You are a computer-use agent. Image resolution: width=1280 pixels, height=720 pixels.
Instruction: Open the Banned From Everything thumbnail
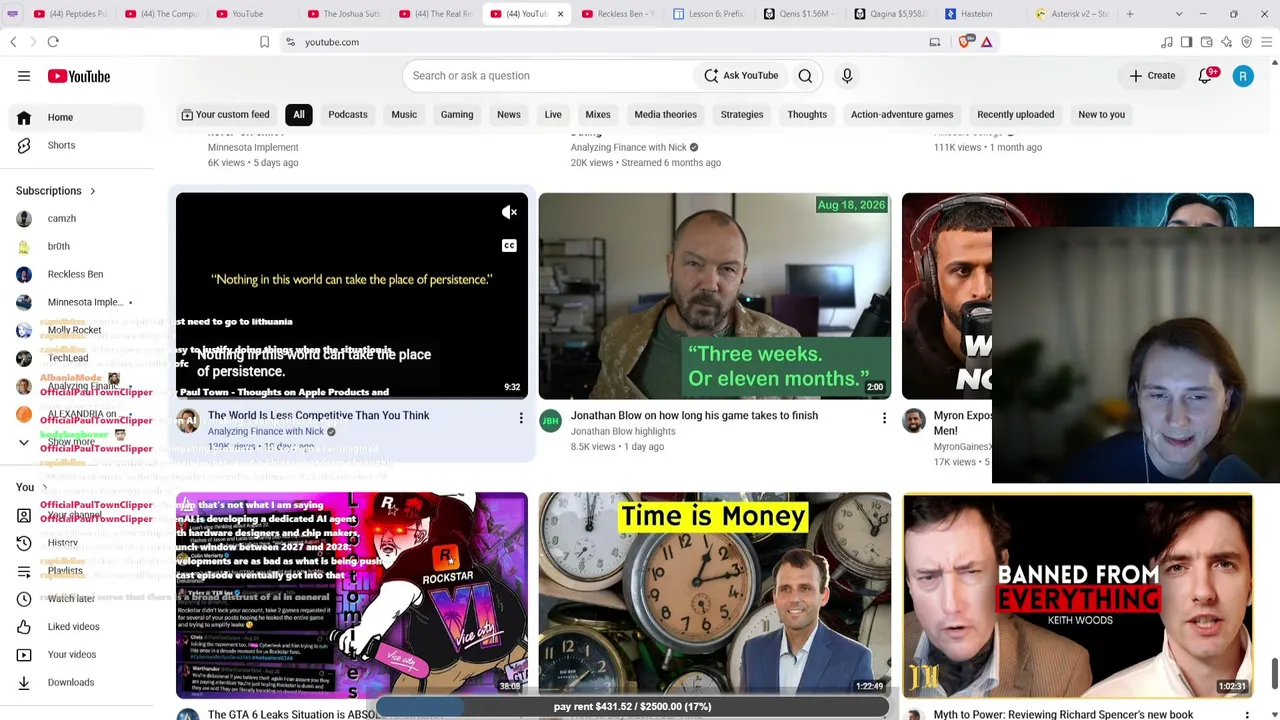[1078, 596]
